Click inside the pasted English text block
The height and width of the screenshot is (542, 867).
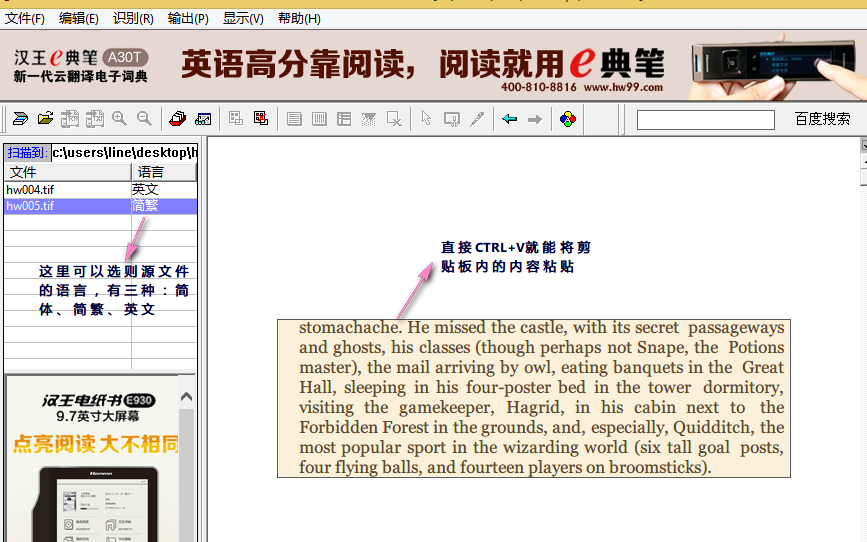534,398
